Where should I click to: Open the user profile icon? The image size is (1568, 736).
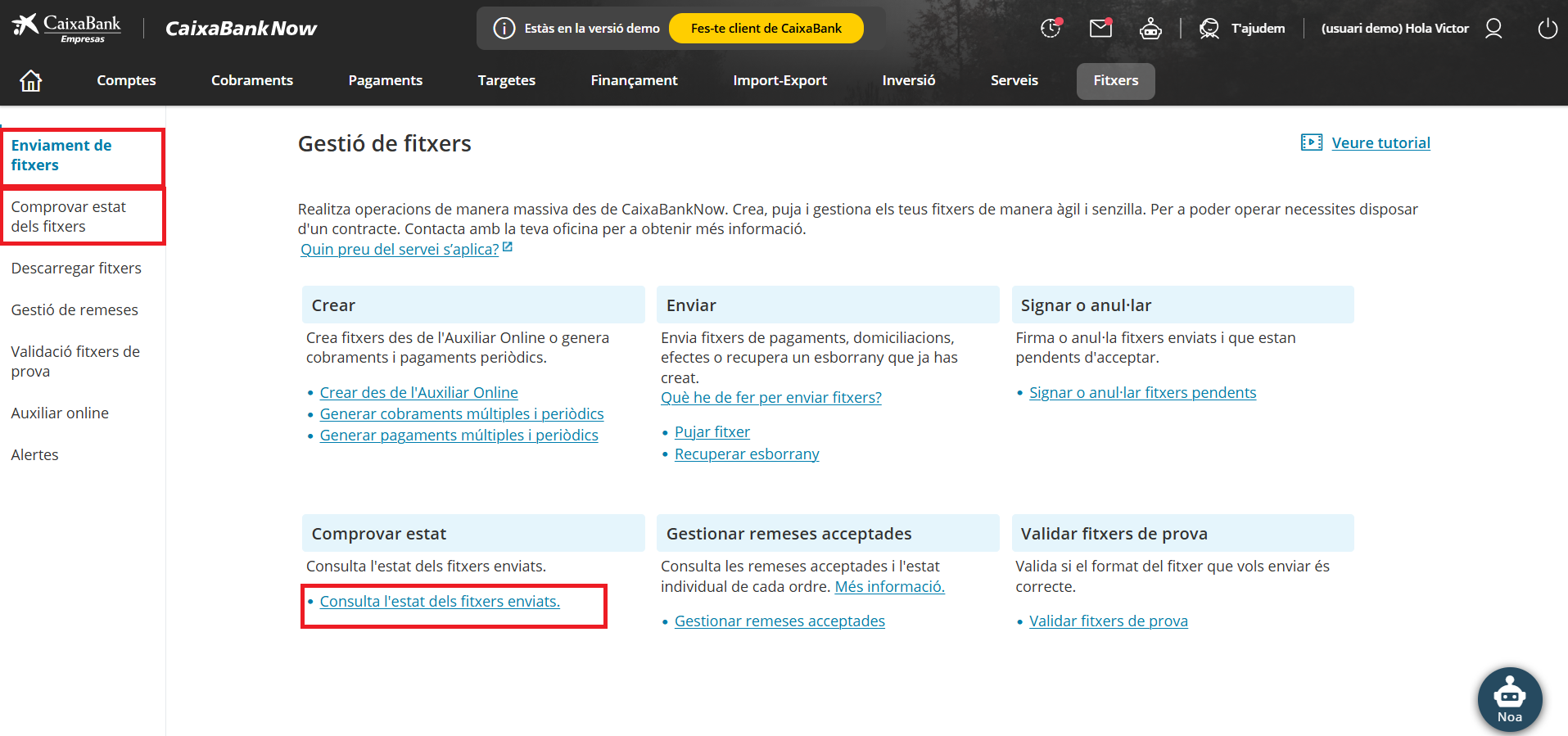(1493, 29)
